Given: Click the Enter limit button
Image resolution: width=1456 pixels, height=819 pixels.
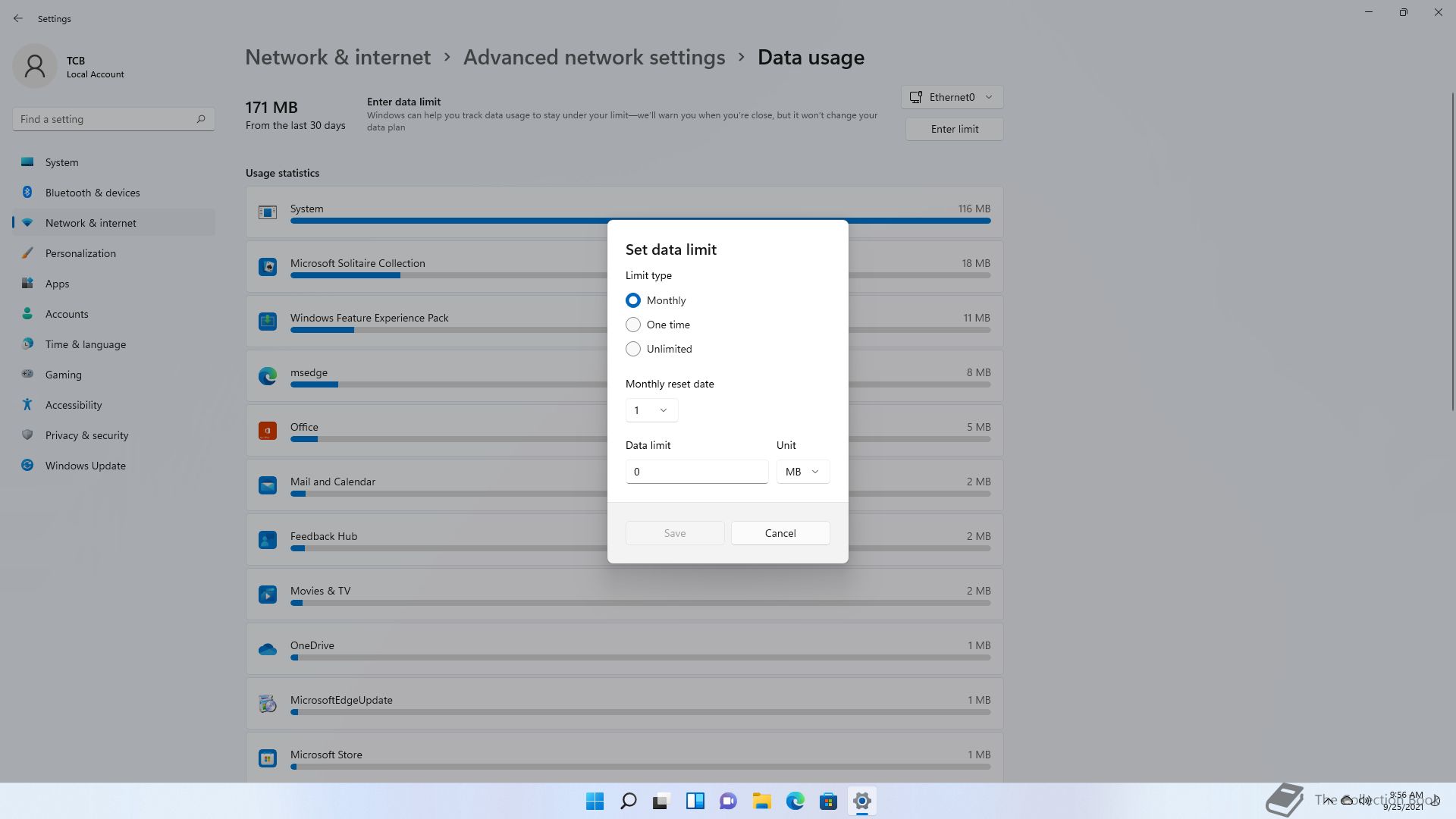Looking at the screenshot, I should [x=954, y=129].
